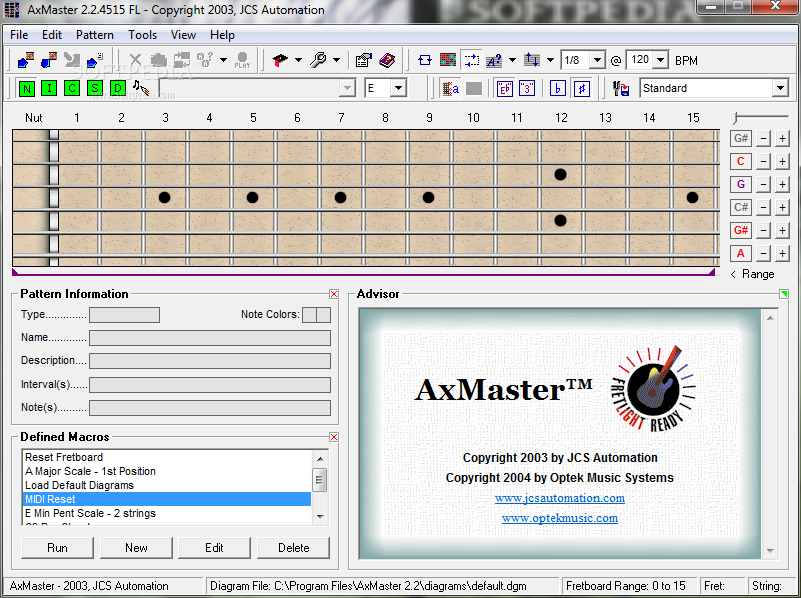Toggle the E-flat note names icon
801x598 pixels.
coord(505,89)
